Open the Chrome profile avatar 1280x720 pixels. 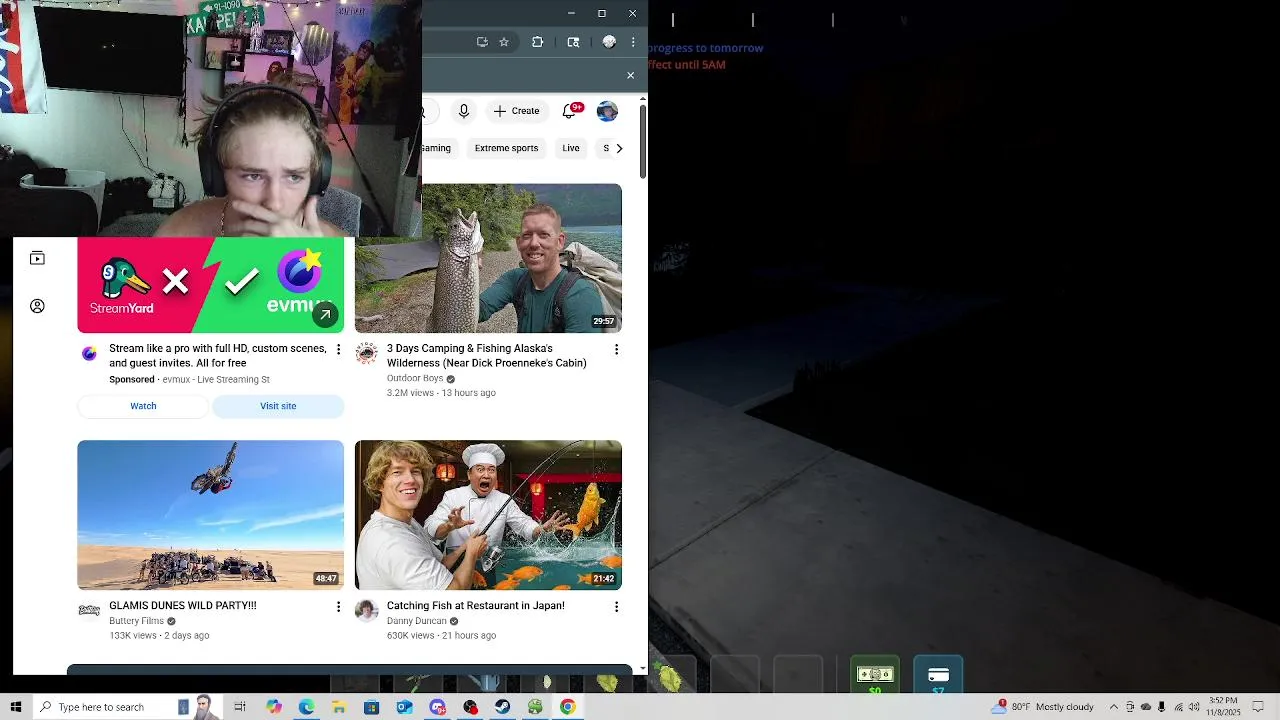609,42
